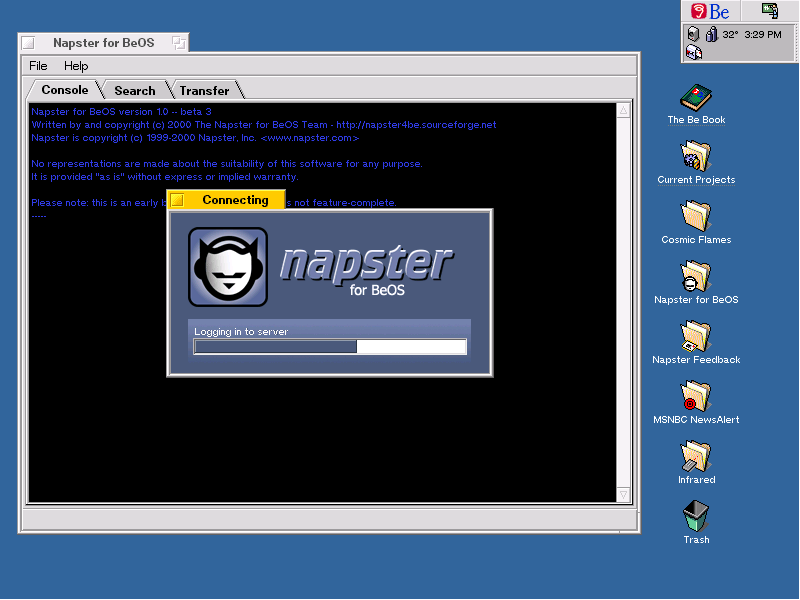The width and height of the screenshot is (800, 600).
Task: Open the Help menu
Action: click(x=76, y=66)
